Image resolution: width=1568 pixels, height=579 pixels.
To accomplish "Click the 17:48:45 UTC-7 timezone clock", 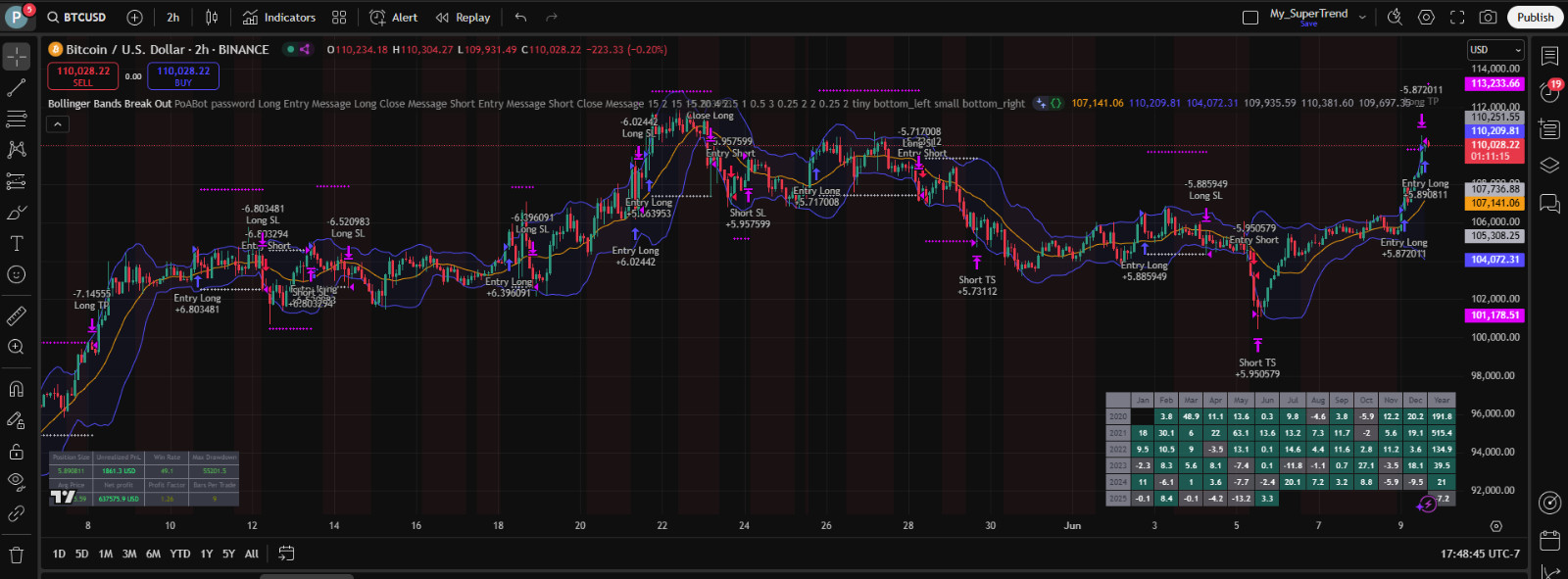I will (x=1480, y=554).
